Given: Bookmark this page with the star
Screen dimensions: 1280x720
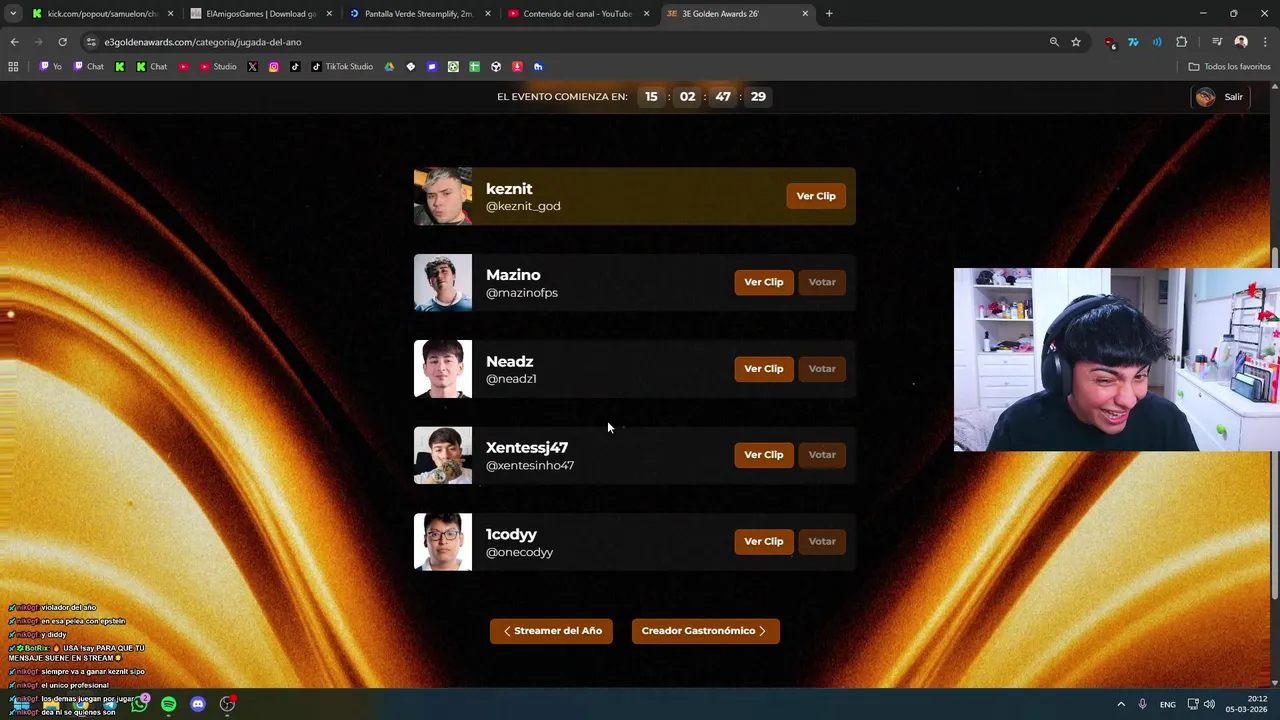Looking at the screenshot, I should (1076, 42).
